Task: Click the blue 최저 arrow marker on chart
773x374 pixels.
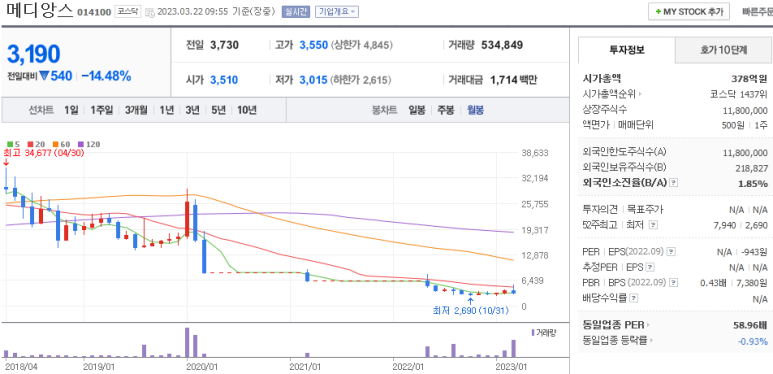Action: (470, 301)
